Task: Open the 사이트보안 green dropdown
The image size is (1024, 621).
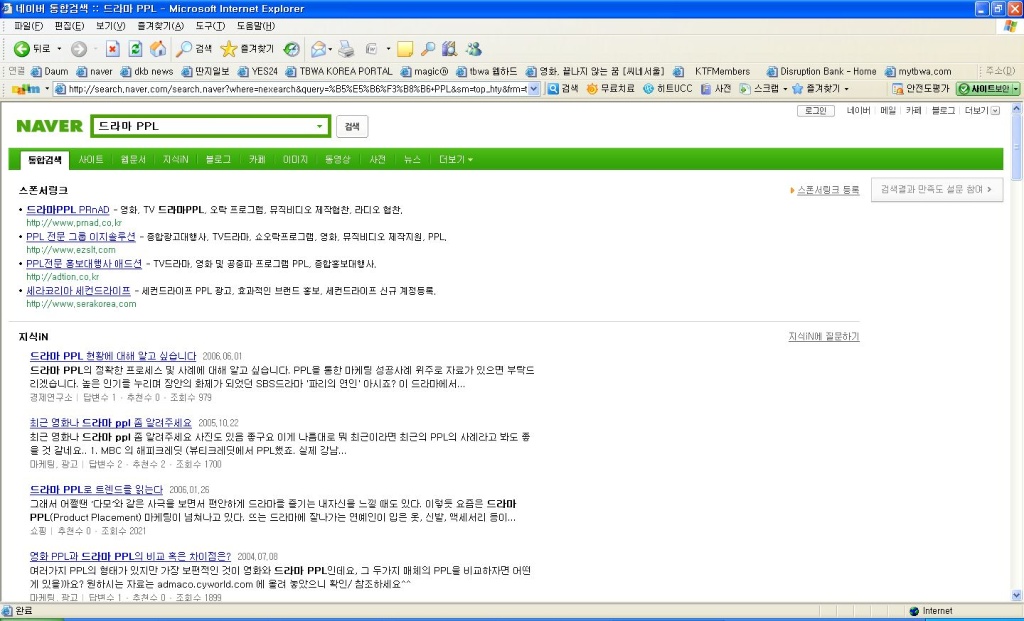Action: [x=1016, y=89]
